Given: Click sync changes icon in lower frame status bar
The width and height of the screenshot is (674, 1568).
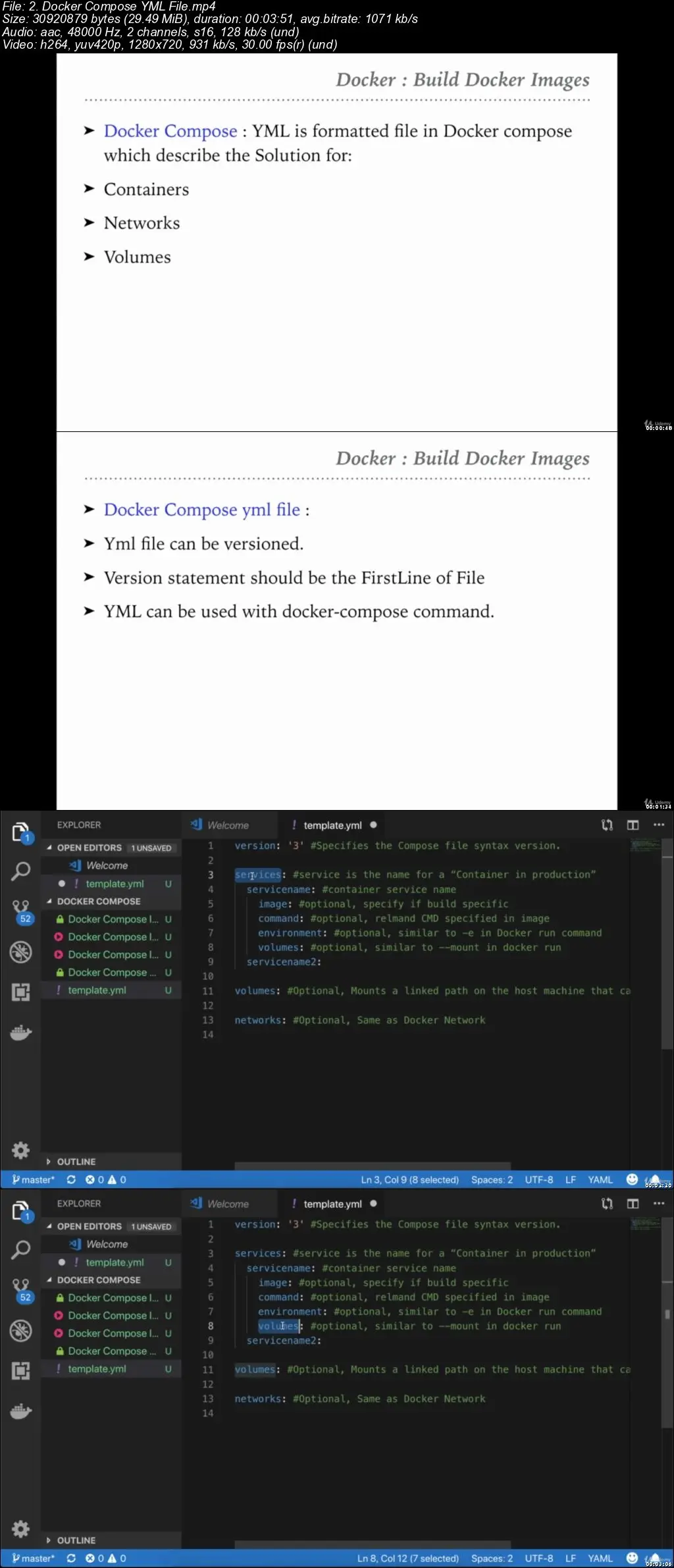Looking at the screenshot, I should pyautogui.click(x=71, y=1558).
